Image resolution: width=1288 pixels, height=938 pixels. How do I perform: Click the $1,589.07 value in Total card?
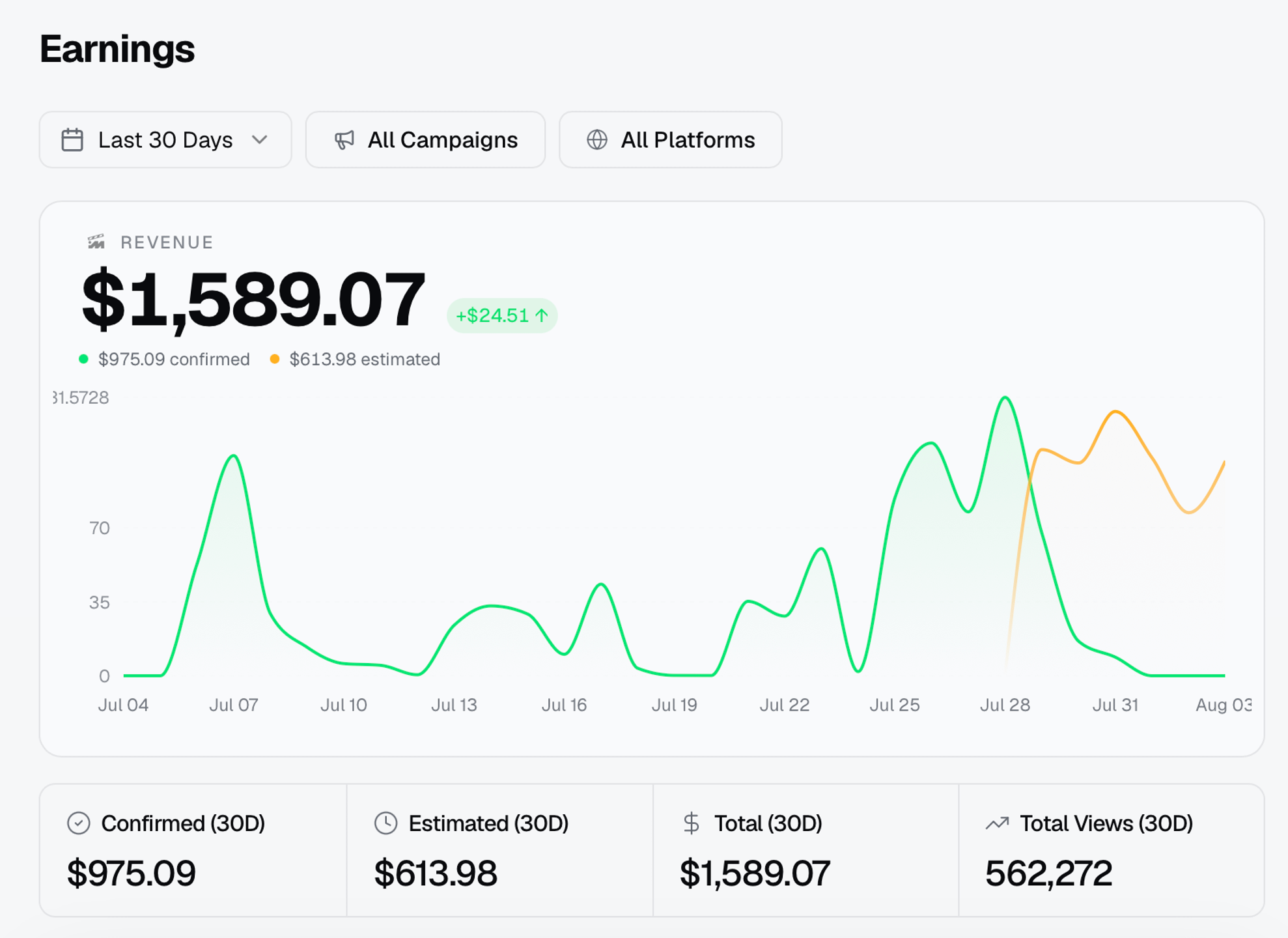(x=755, y=874)
